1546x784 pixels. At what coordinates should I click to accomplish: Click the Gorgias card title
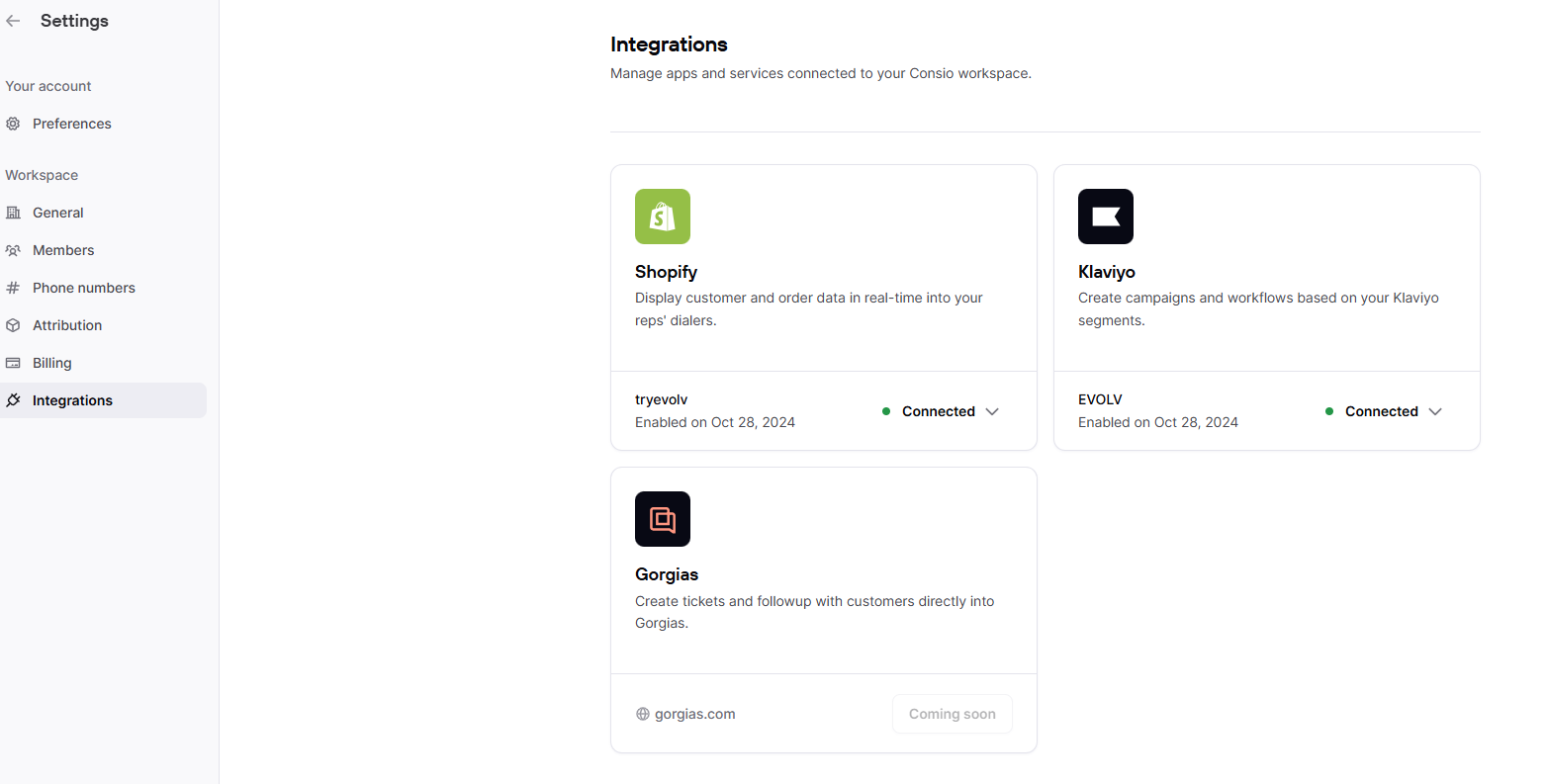pyautogui.click(x=667, y=574)
